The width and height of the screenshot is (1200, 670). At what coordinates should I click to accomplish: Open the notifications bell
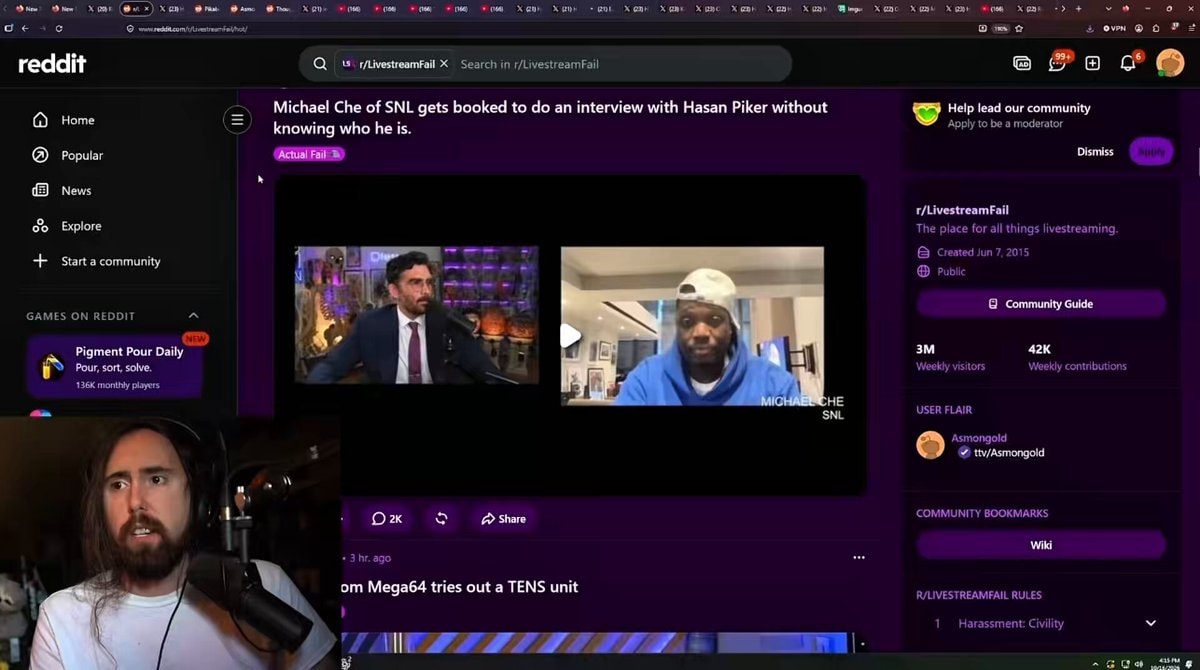point(1128,63)
